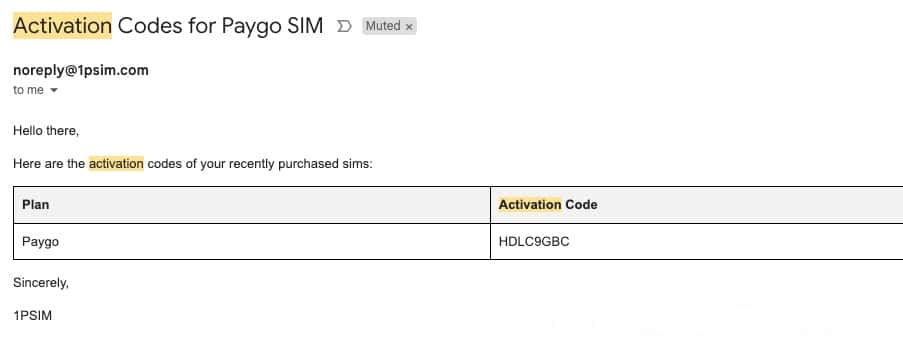
Task: Click the 'Hello there,' greeting
Action: [x=46, y=131]
